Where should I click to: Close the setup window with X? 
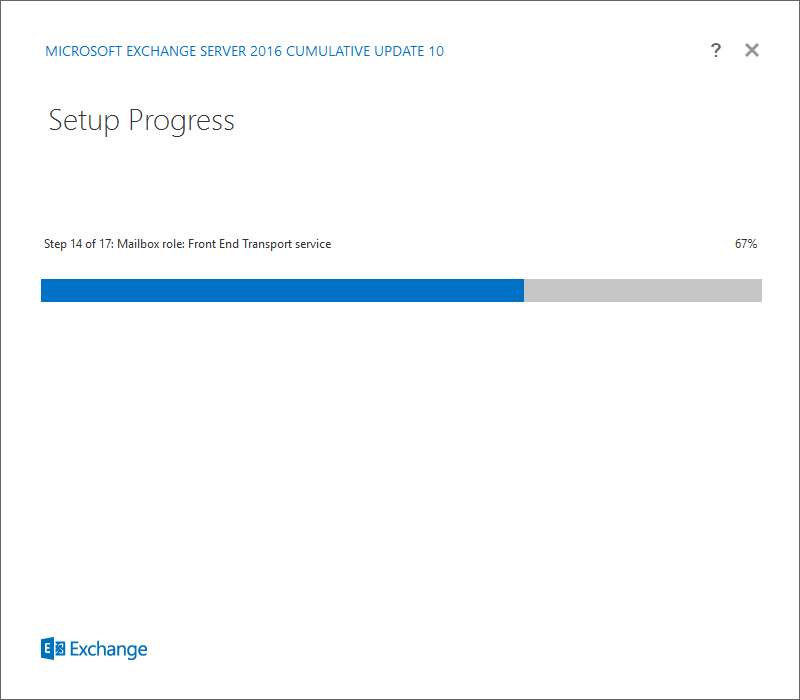752,50
